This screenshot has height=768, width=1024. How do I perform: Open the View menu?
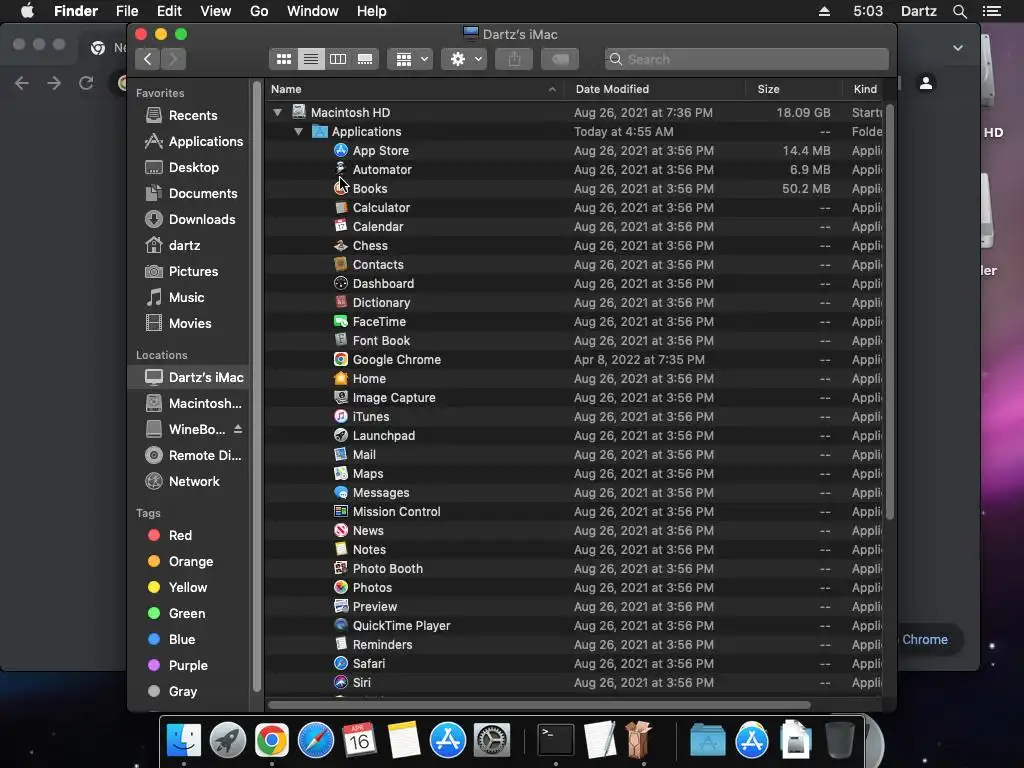[x=216, y=11]
